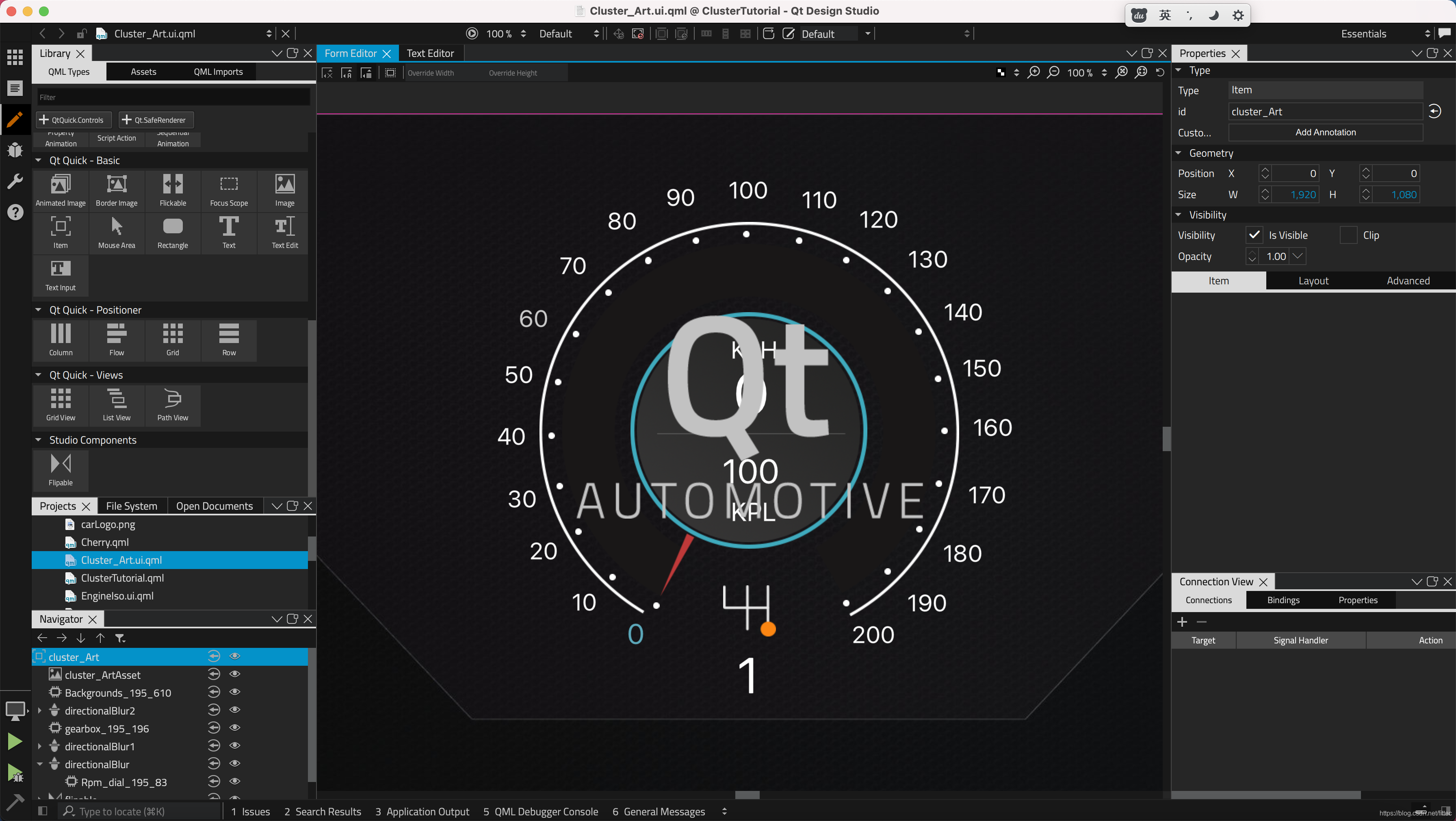This screenshot has height=821, width=1456.
Task: Expand directionalBlur2 tree node
Action: 39,711
